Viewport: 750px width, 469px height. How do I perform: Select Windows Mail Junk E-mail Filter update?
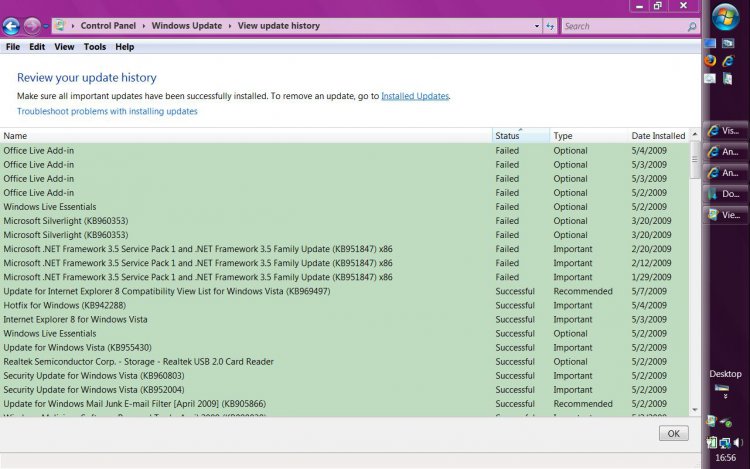click(x=344, y=404)
